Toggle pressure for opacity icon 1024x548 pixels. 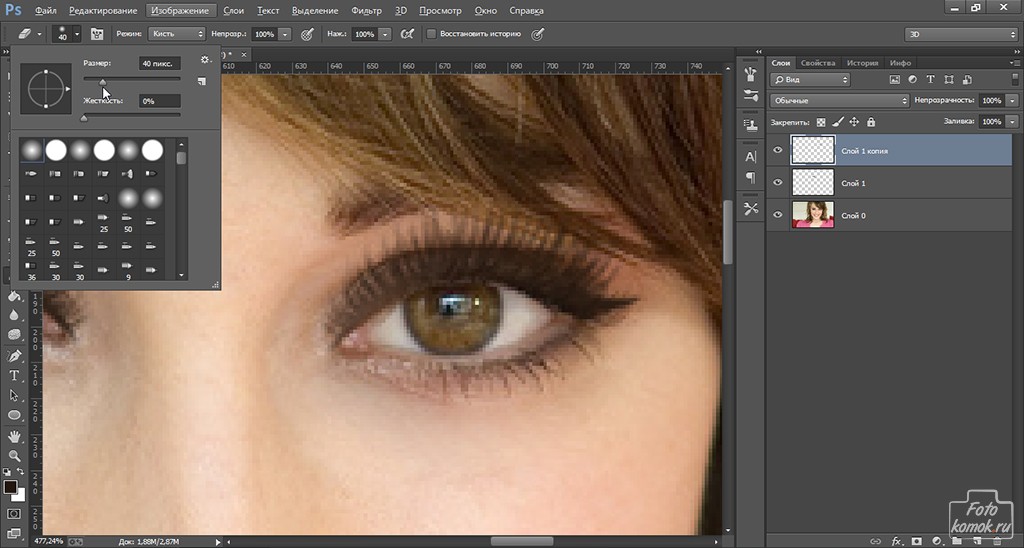(307, 34)
